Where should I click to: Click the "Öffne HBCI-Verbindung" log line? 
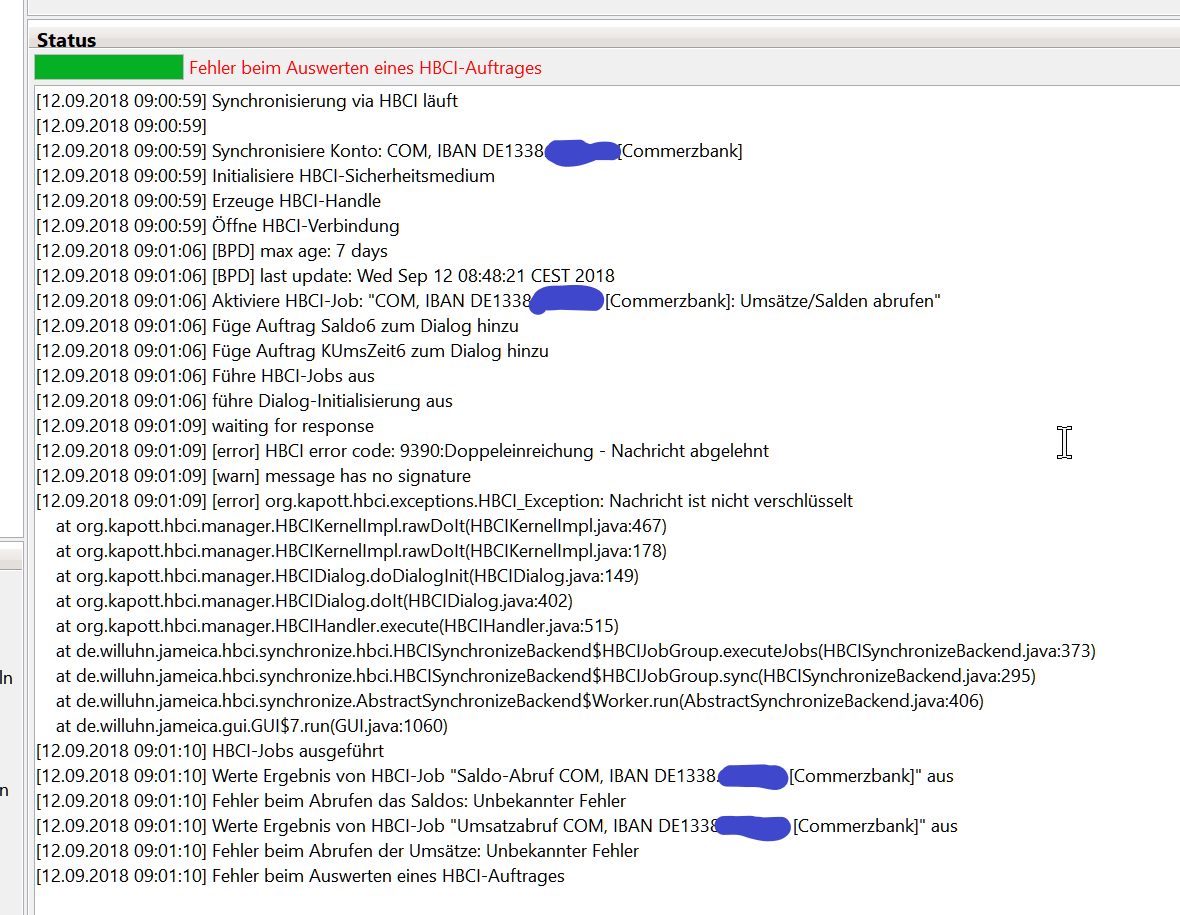[x=305, y=226]
